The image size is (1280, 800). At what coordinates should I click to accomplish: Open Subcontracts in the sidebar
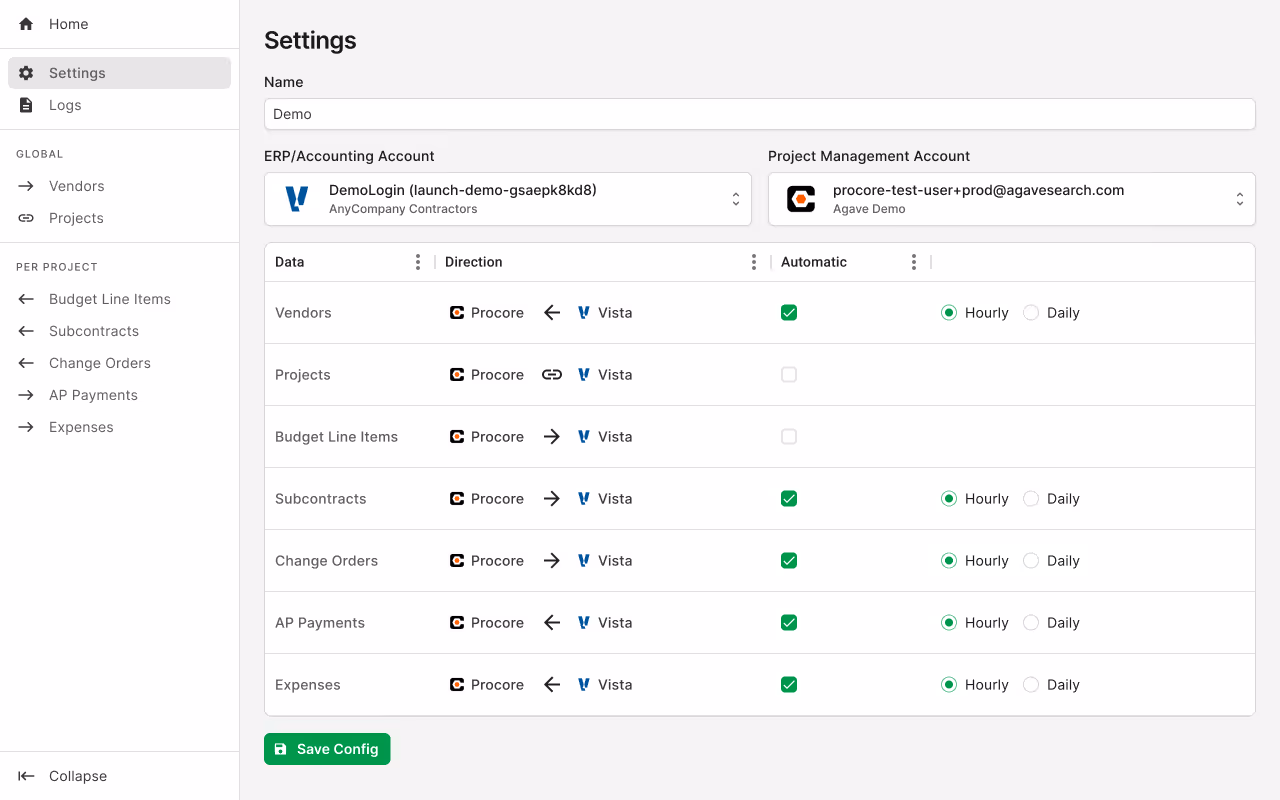119,331
